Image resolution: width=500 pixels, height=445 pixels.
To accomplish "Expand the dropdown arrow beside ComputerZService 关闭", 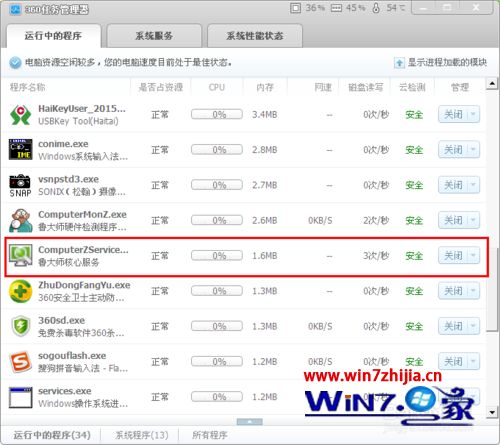I will 473,256.
